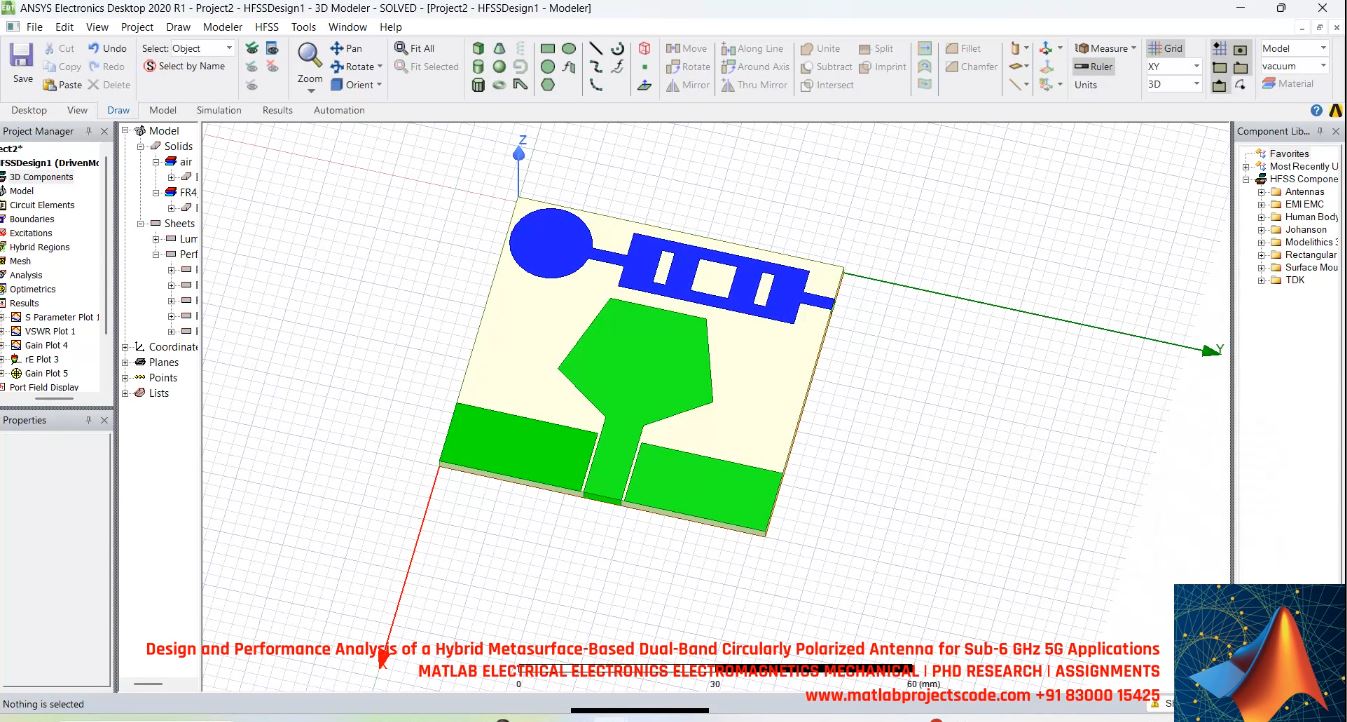Choose the Draw cylinder tool

coord(478,67)
